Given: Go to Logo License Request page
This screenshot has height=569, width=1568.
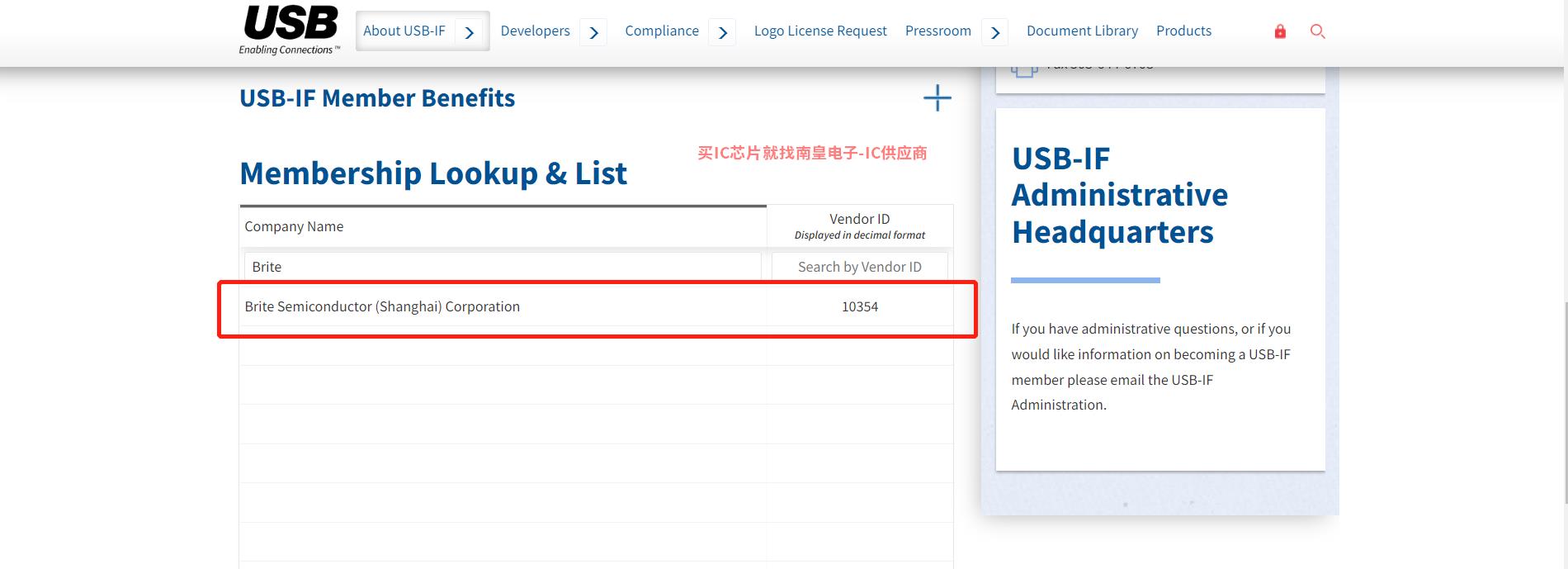Looking at the screenshot, I should tap(820, 31).
